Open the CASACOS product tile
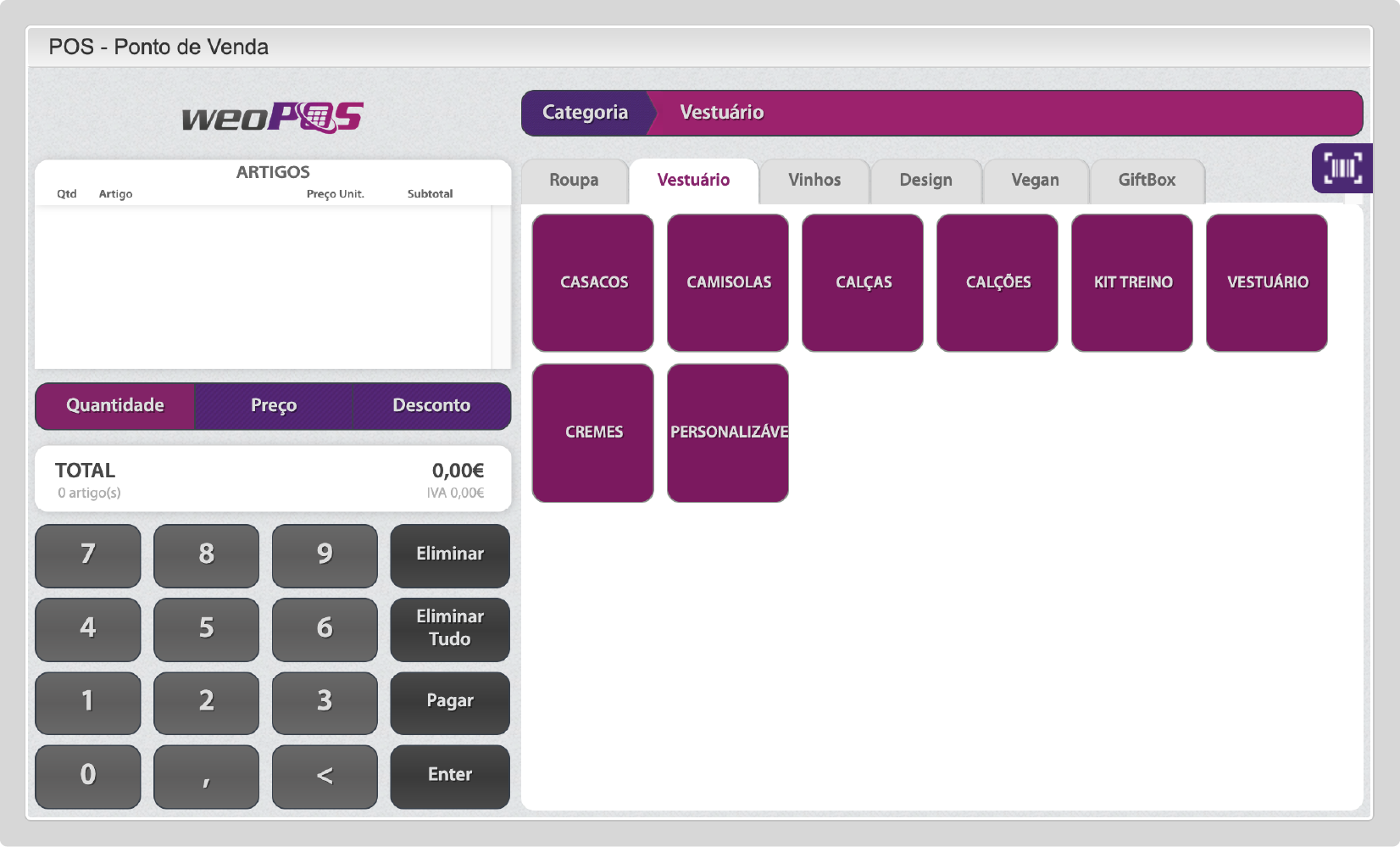 coord(593,282)
